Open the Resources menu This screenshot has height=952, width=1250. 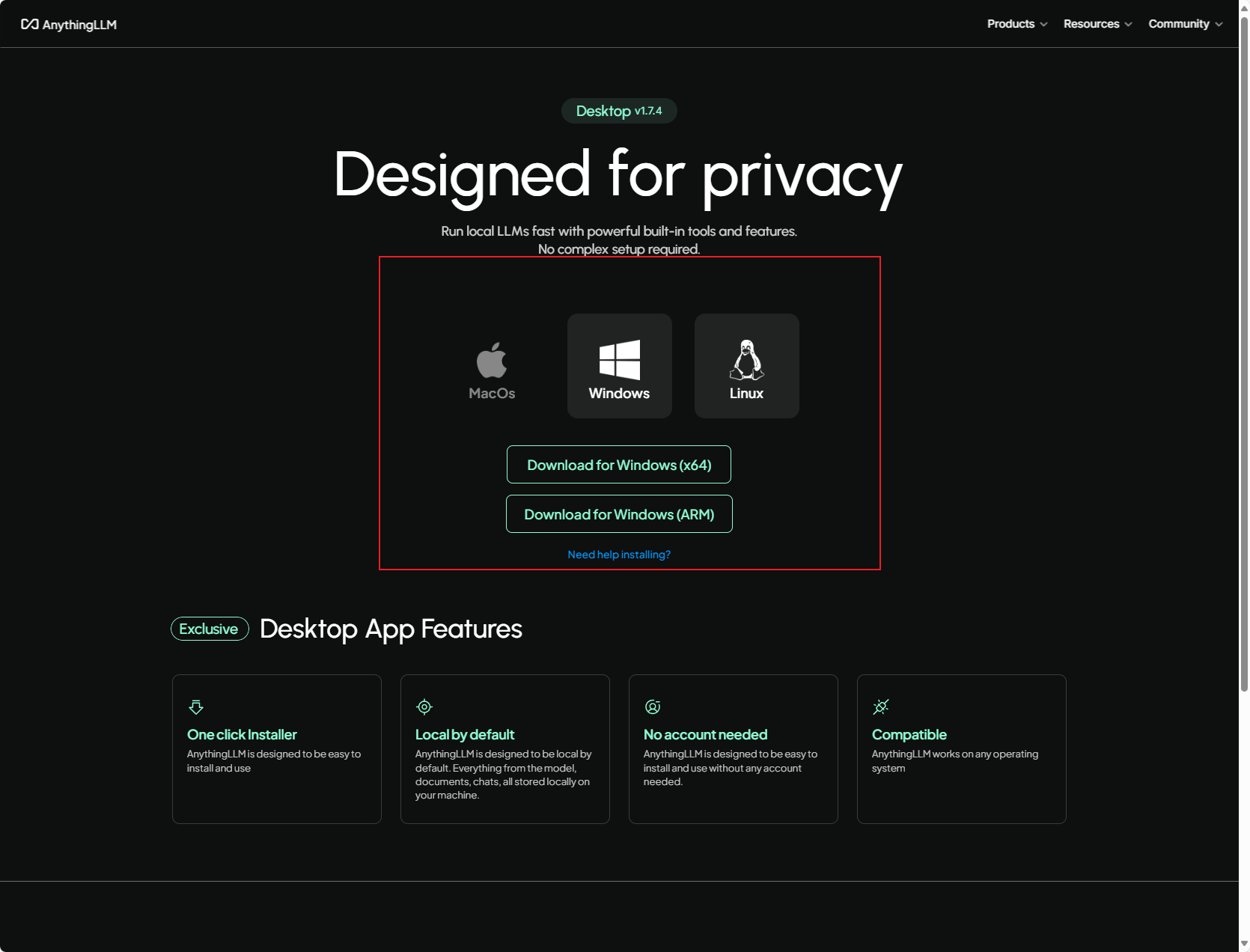click(x=1098, y=24)
